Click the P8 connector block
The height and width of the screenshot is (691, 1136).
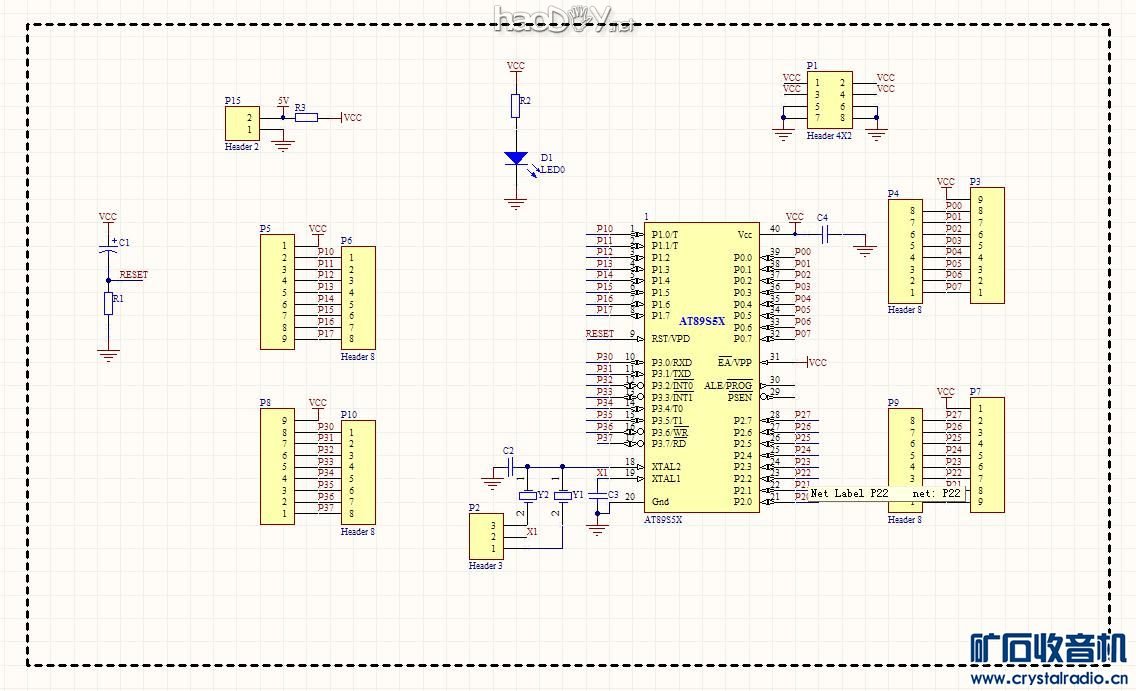[x=277, y=467]
